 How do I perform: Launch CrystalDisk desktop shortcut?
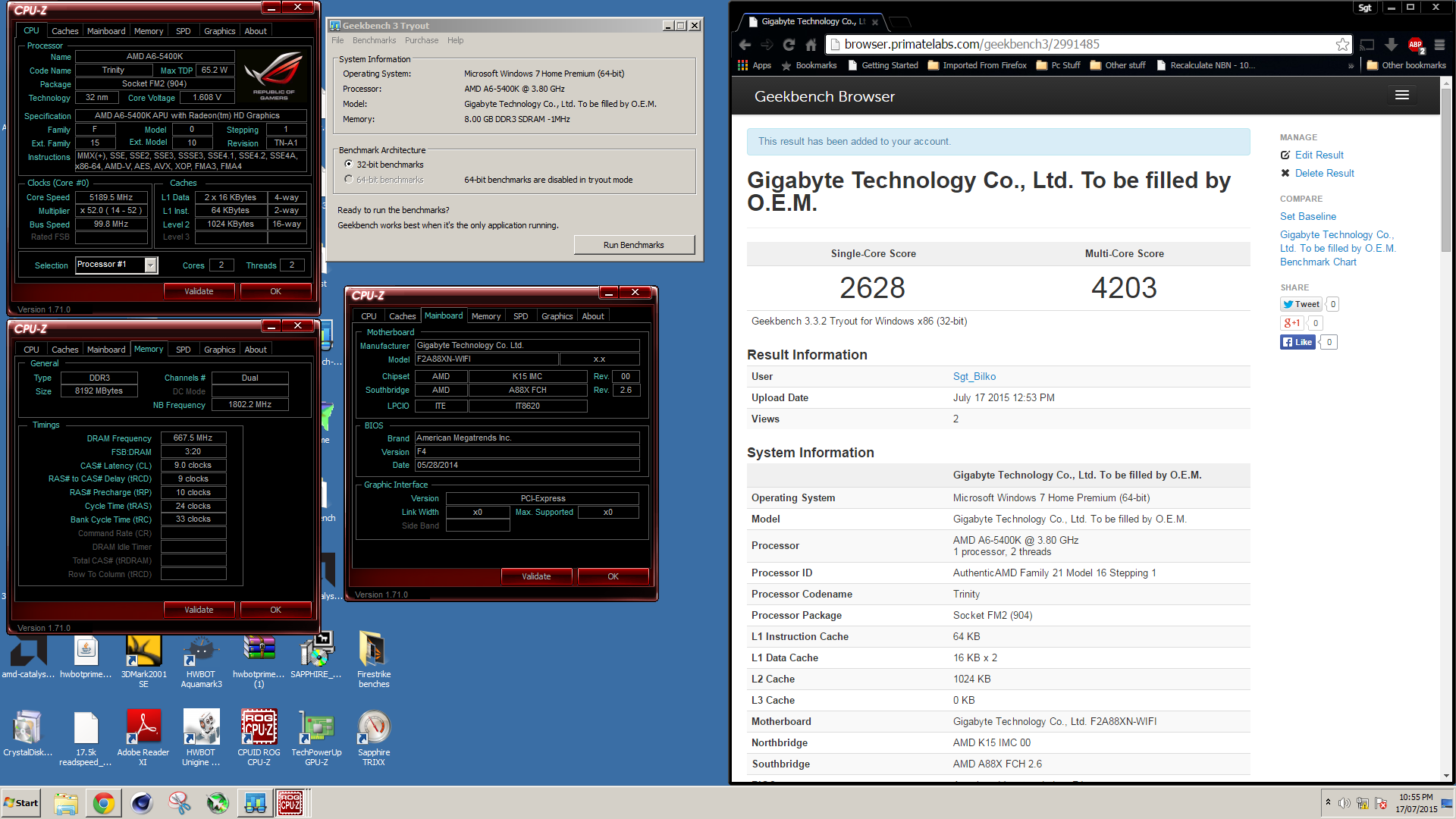click(x=27, y=733)
